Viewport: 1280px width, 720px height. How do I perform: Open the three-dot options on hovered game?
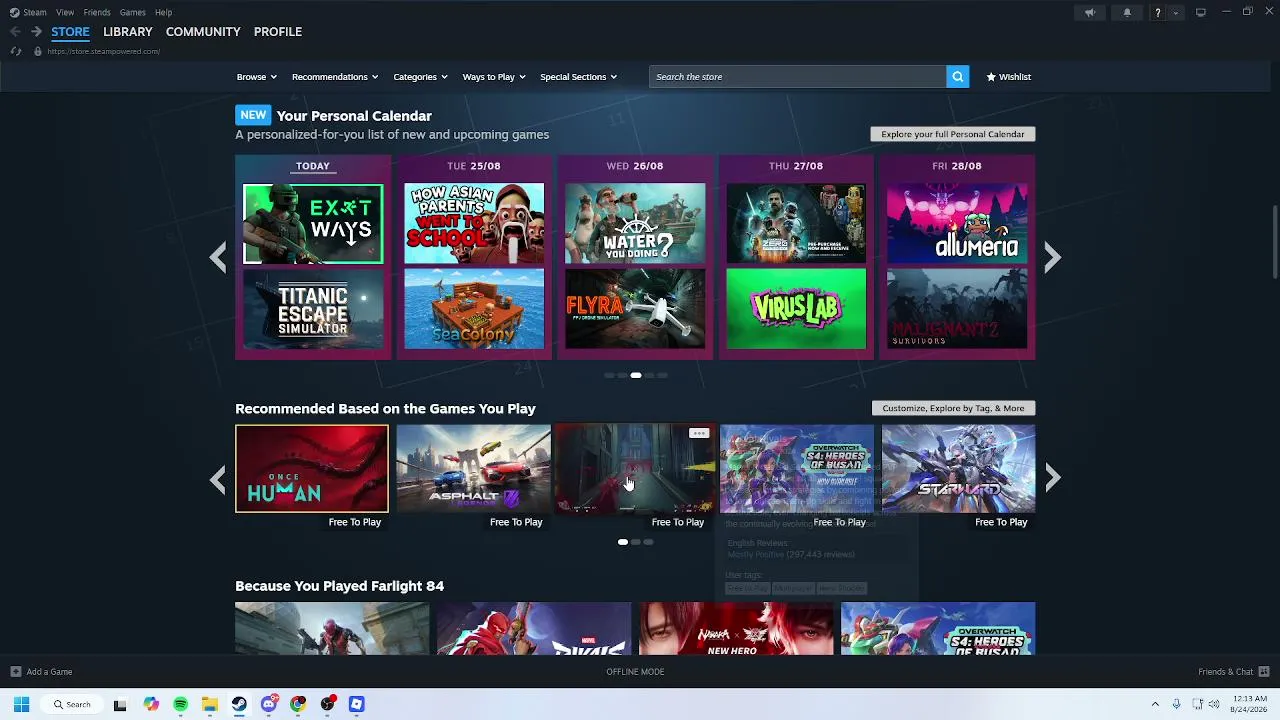[x=699, y=434]
